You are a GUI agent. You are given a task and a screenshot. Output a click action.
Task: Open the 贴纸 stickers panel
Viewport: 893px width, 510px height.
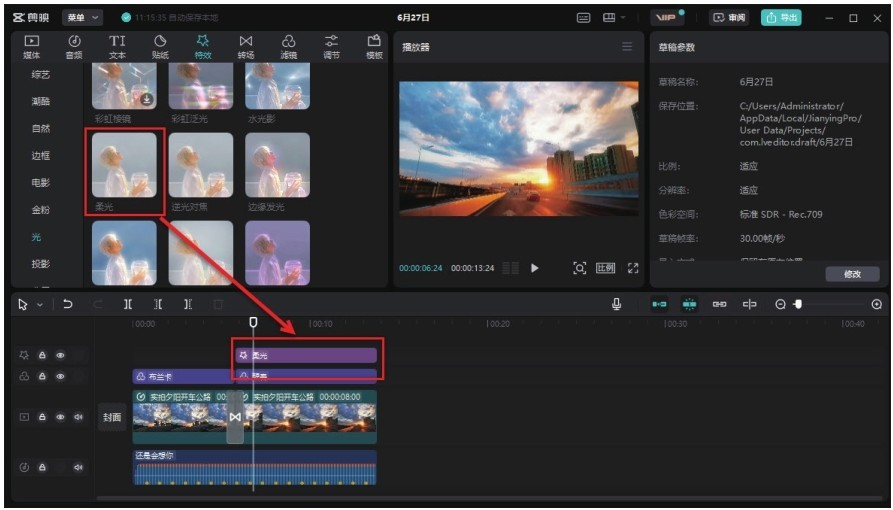coord(160,47)
